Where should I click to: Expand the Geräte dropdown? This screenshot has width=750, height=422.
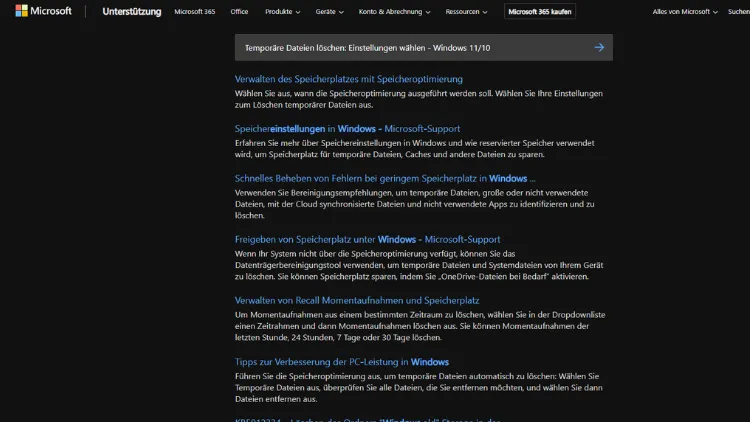(x=330, y=11)
